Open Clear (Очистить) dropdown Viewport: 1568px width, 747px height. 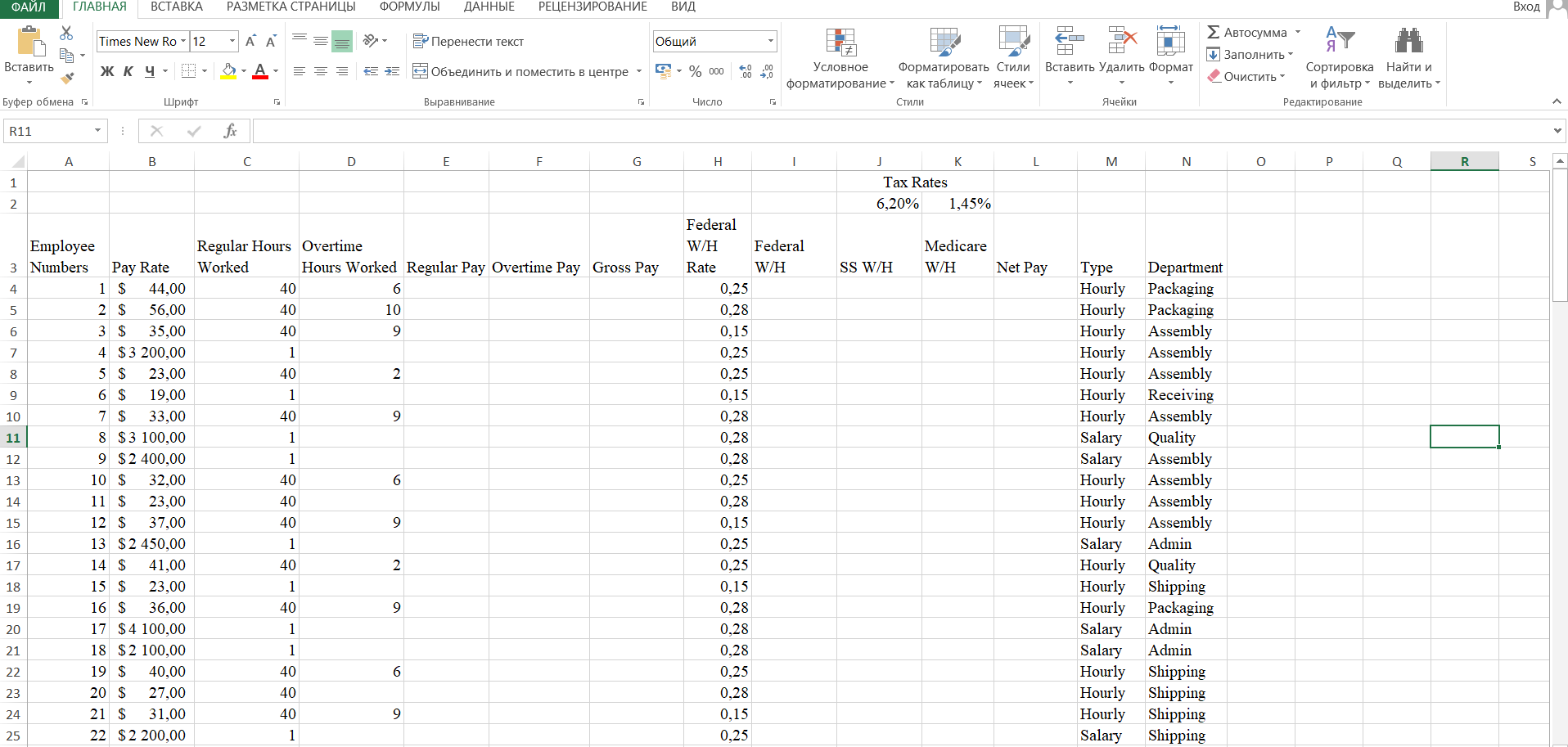[1246, 77]
